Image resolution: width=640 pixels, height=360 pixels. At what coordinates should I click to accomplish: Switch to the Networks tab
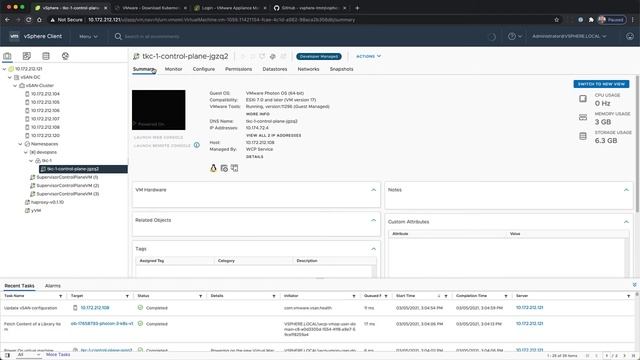[308, 69]
